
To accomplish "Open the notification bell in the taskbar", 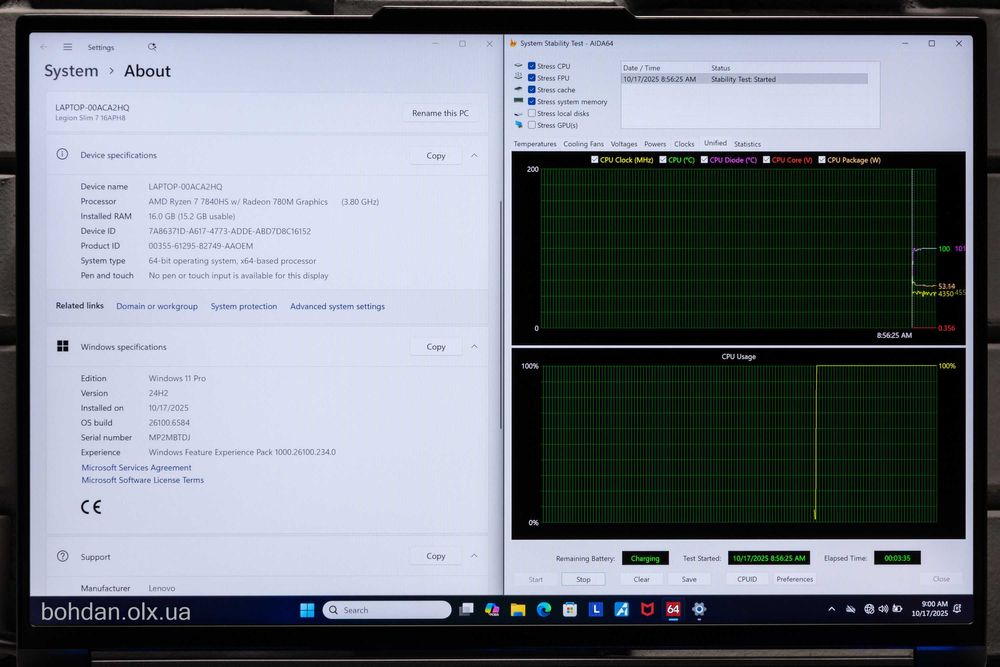I will 957,609.
